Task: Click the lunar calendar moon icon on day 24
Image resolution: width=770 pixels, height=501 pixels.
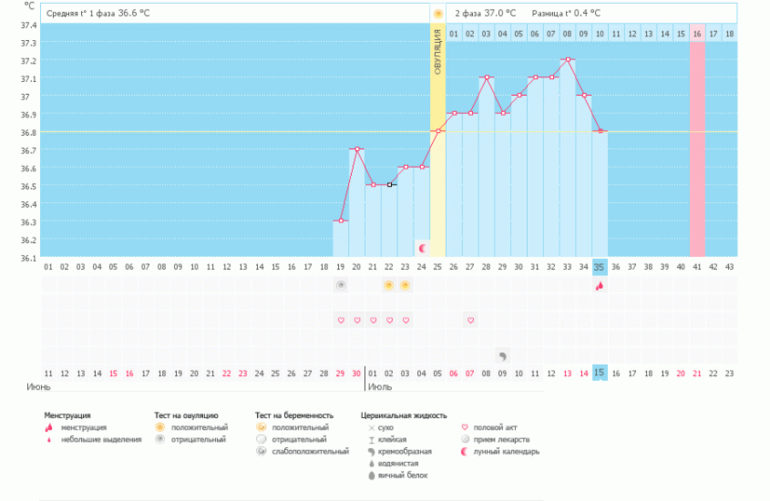Action: click(422, 249)
